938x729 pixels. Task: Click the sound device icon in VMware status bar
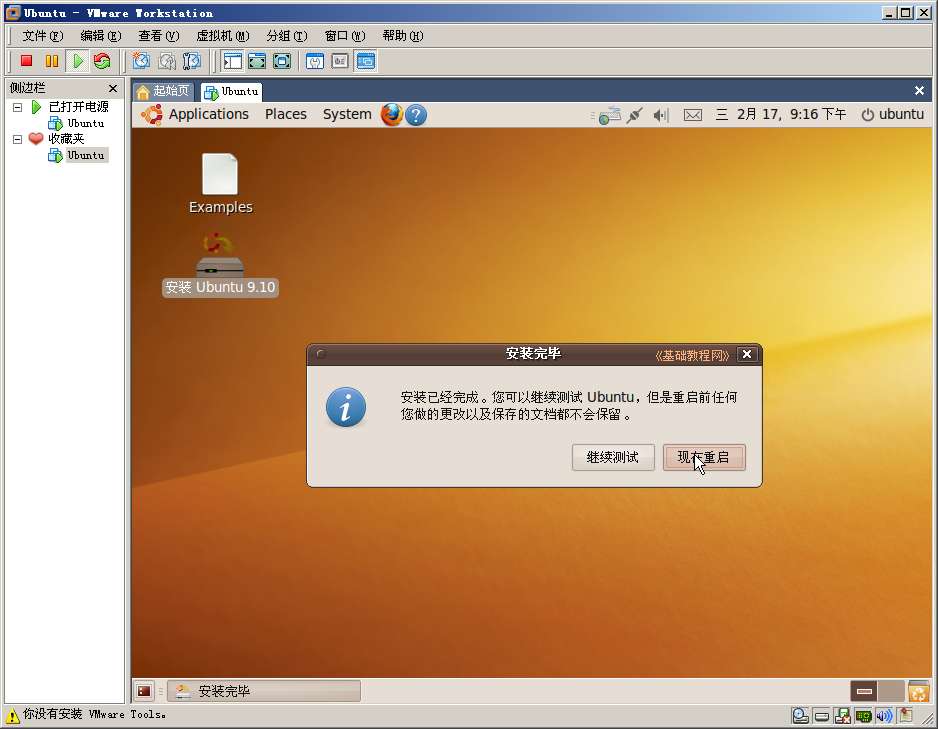(884, 716)
